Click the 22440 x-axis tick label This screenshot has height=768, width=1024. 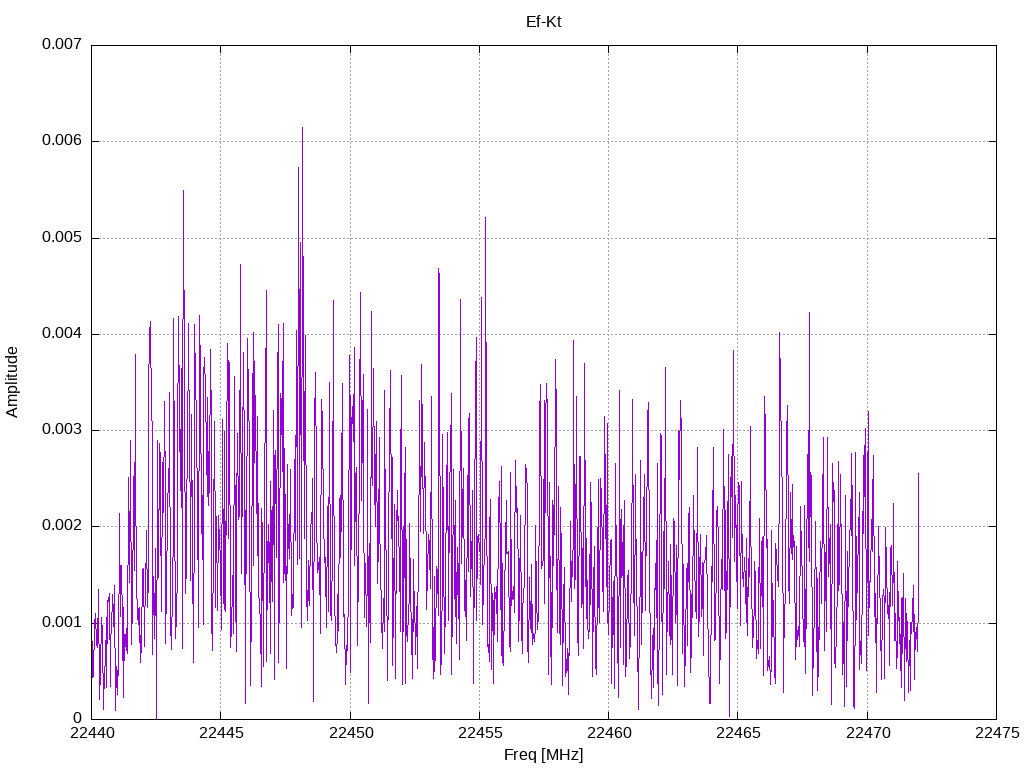point(91,733)
